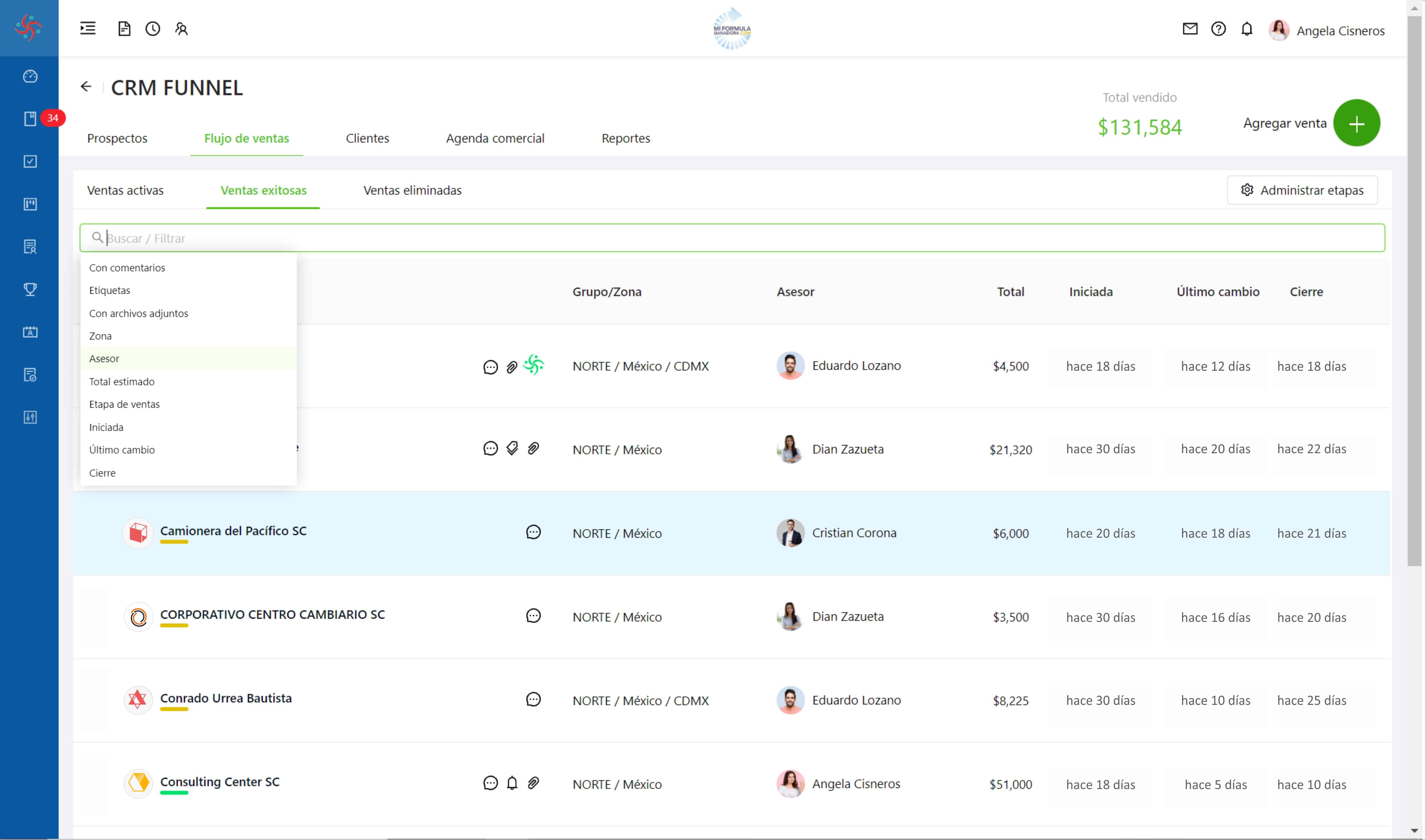Image resolution: width=1426 pixels, height=840 pixels.
Task: Choose the Etapa de ventas filter option
Action: tap(188, 404)
